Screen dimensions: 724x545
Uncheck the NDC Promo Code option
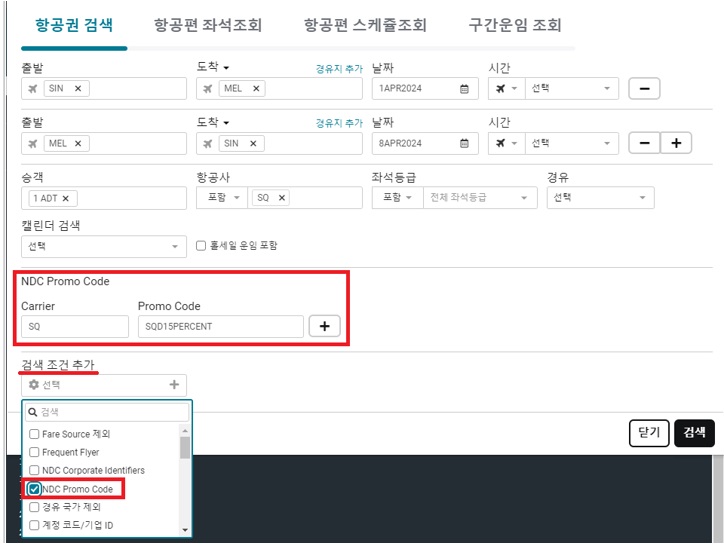(x=34, y=489)
